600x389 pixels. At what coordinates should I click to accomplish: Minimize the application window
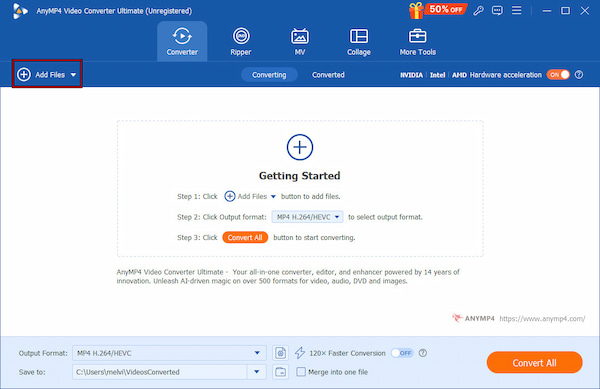coord(547,11)
